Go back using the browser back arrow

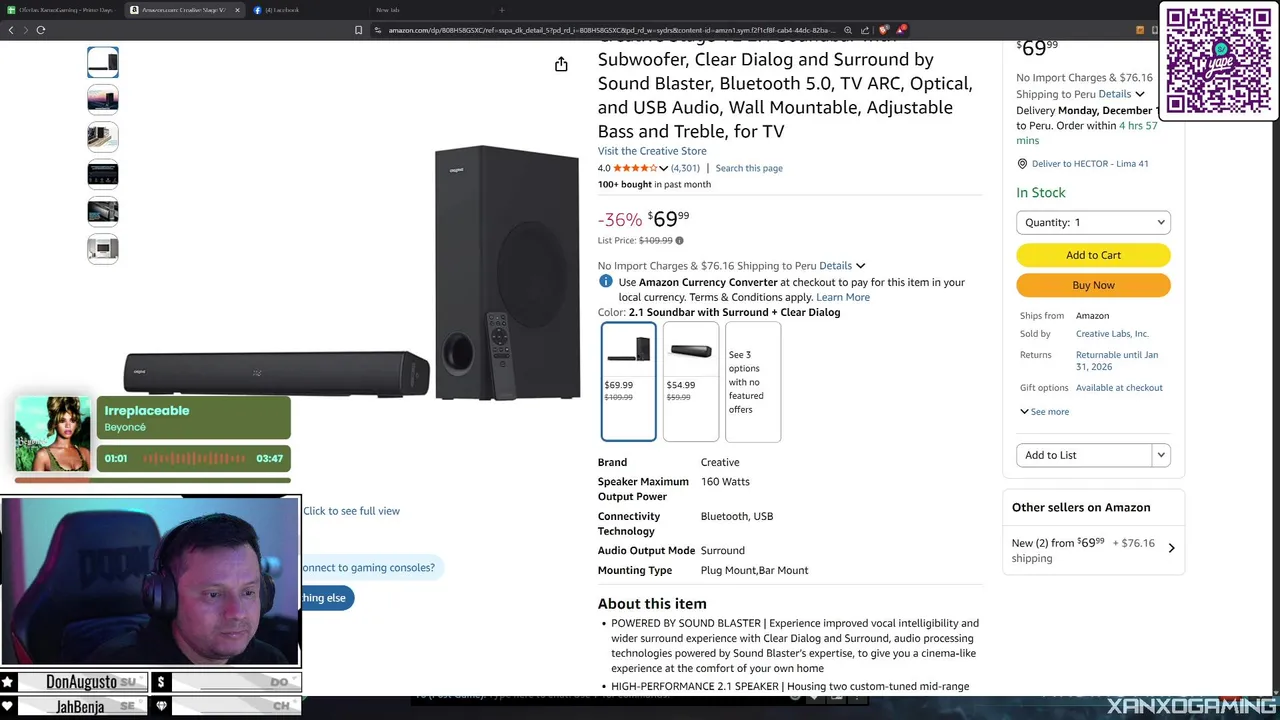click(11, 30)
